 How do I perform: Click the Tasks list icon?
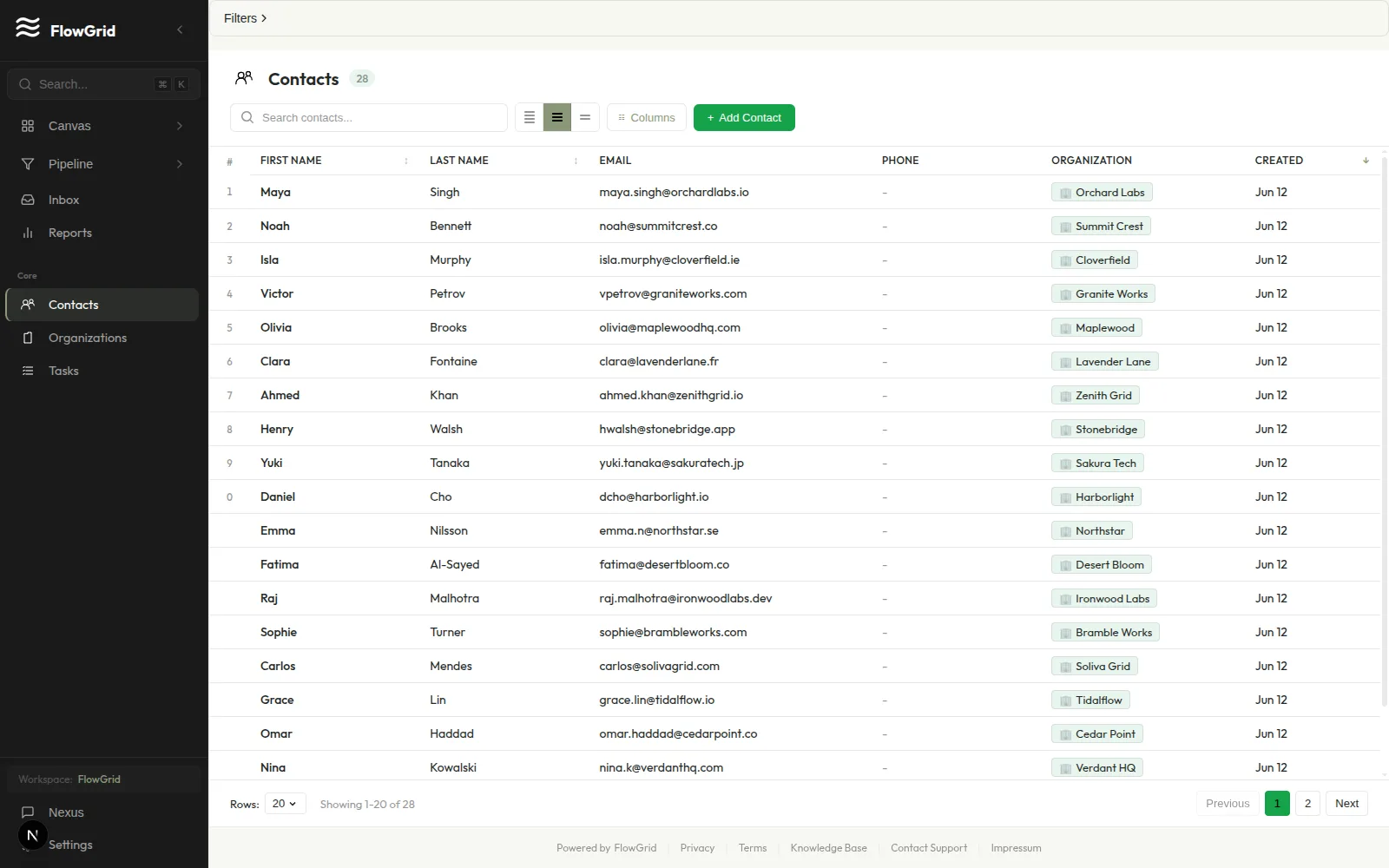click(28, 371)
